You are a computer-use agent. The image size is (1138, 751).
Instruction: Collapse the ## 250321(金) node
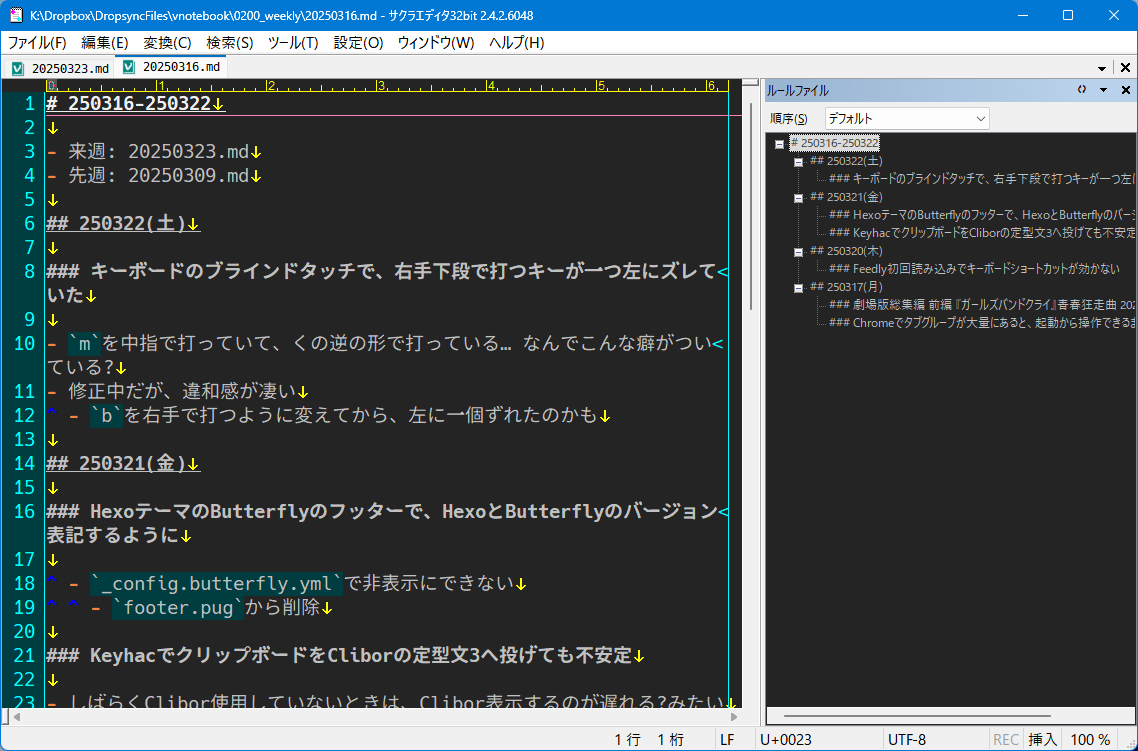tap(798, 198)
